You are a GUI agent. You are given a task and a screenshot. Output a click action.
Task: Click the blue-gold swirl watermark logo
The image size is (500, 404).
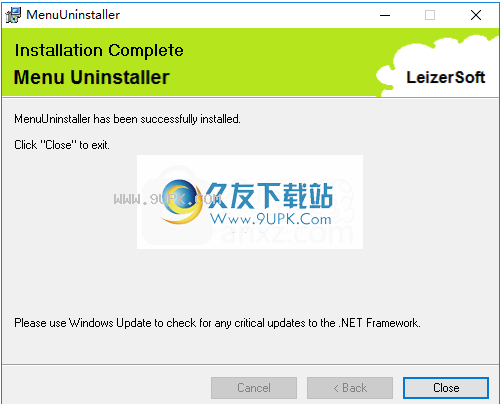click(181, 202)
